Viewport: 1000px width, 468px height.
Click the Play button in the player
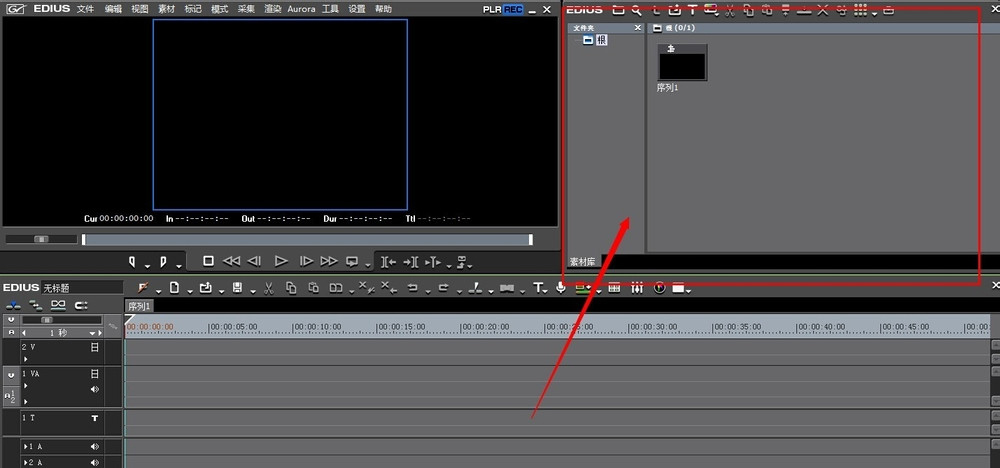pos(281,261)
